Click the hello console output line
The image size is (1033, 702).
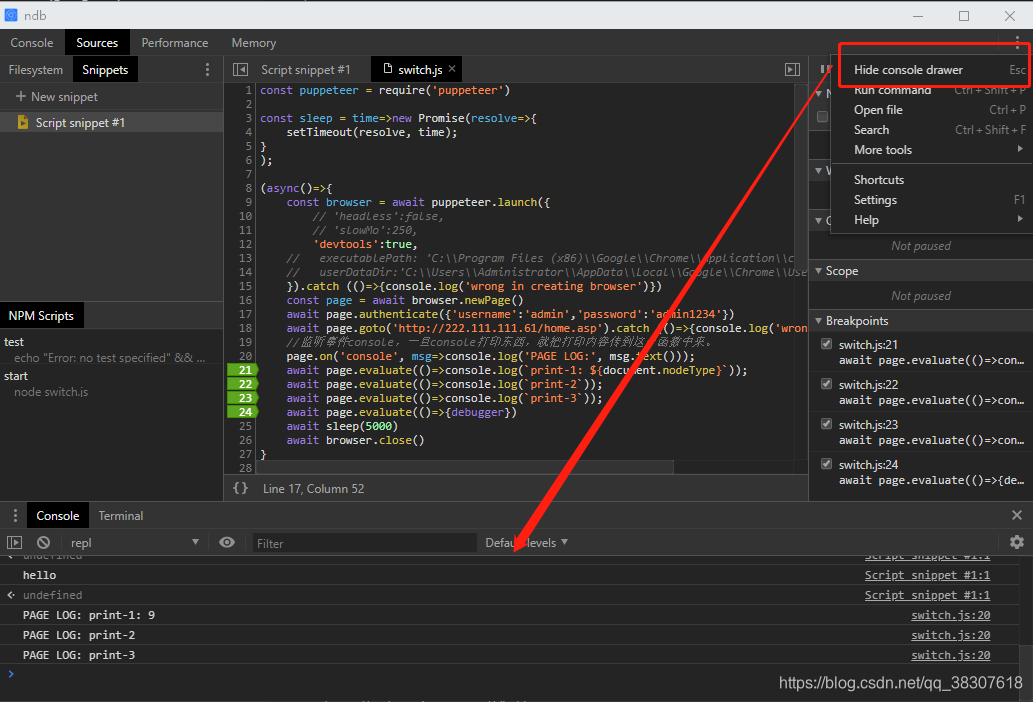click(x=40, y=575)
